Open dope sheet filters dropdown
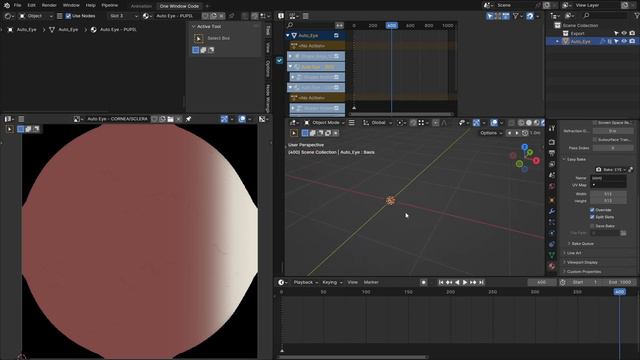This screenshot has width=640, height=360. click(518, 16)
